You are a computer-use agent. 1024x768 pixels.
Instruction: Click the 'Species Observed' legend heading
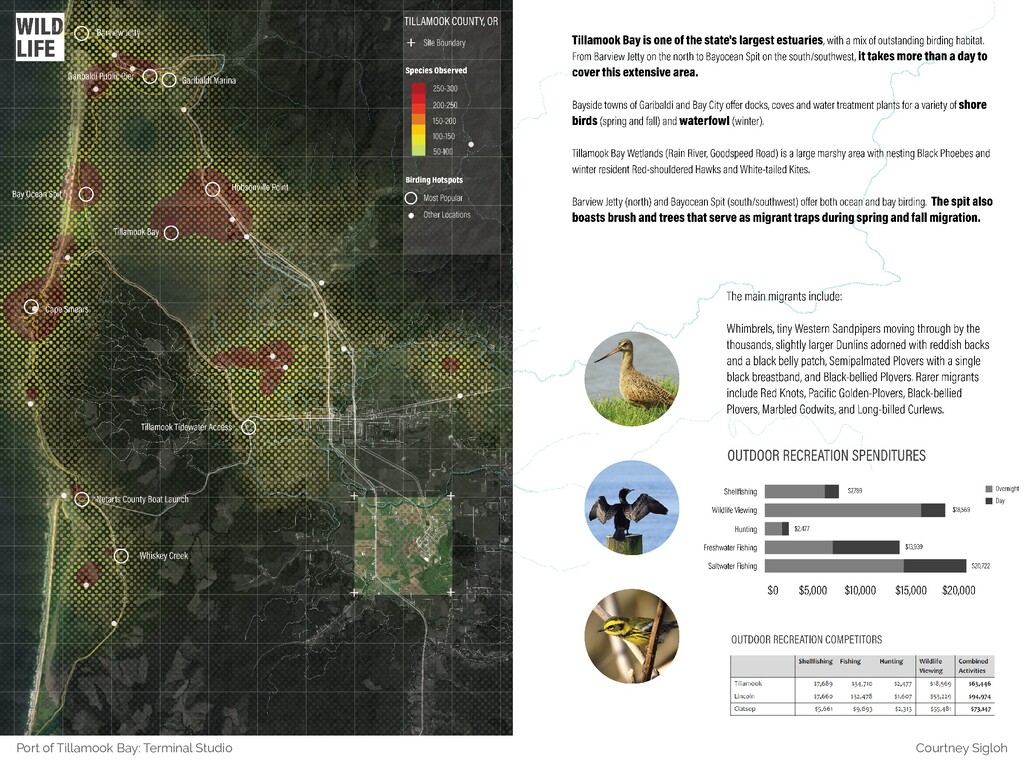point(436,71)
